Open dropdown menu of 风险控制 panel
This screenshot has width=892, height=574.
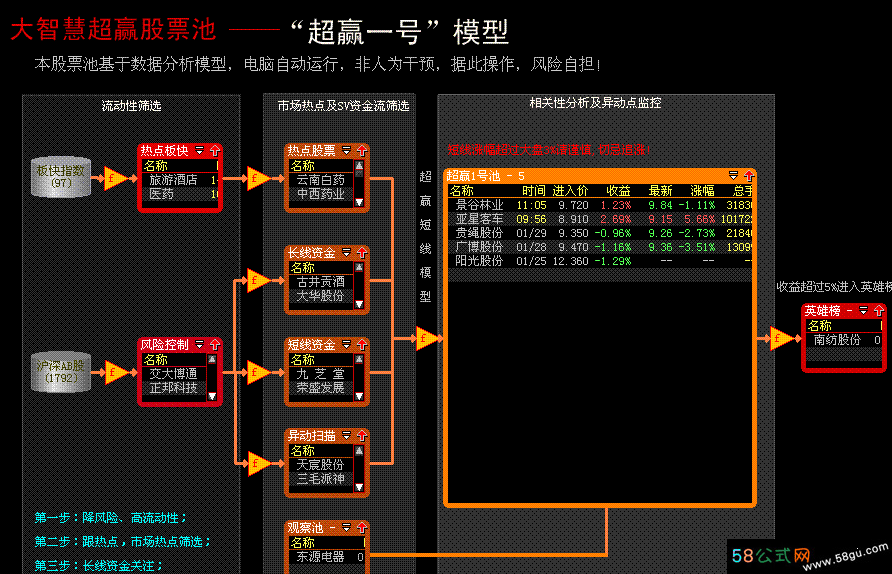tap(200, 345)
